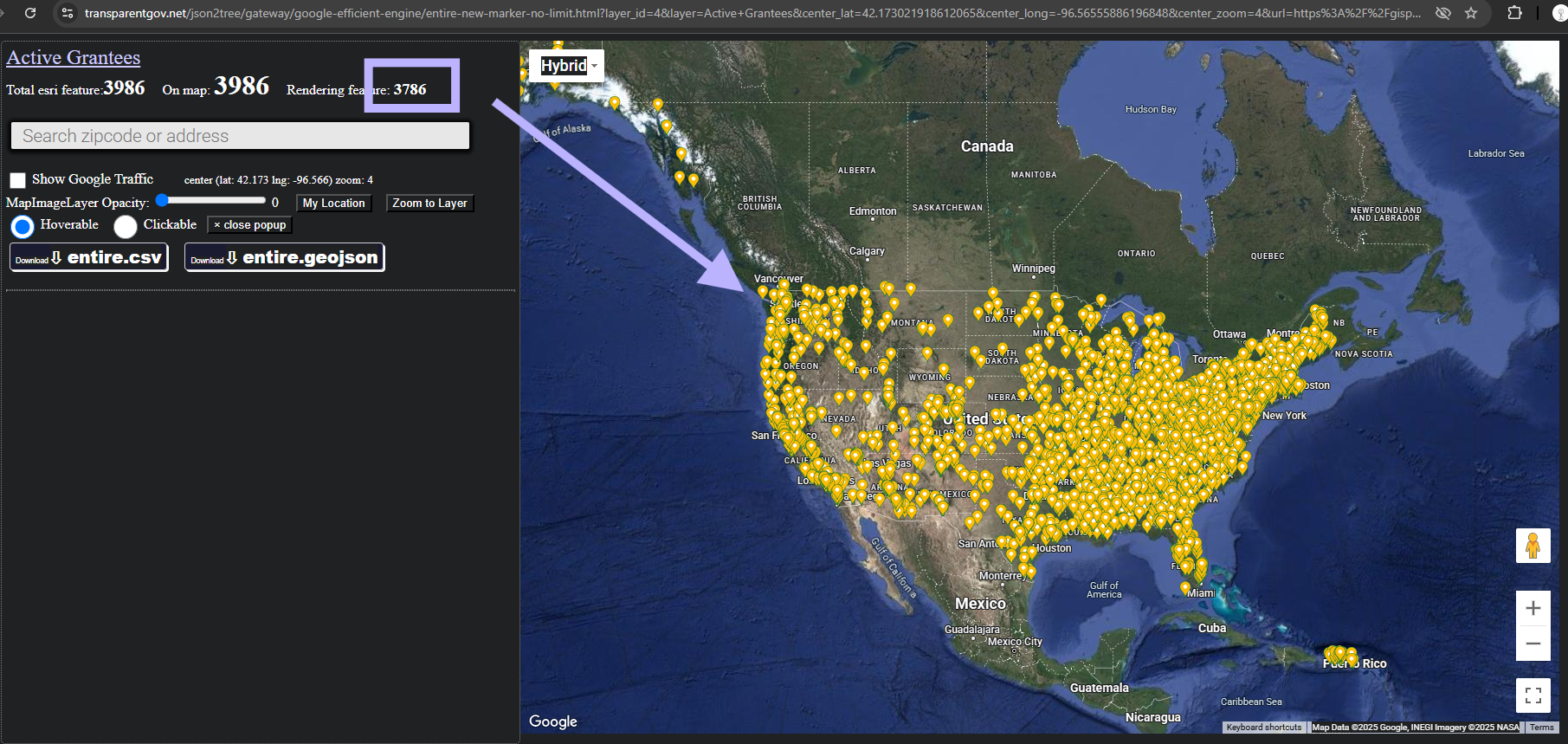
Task: Open the browser extensions puzzle icon
Action: [1514, 13]
